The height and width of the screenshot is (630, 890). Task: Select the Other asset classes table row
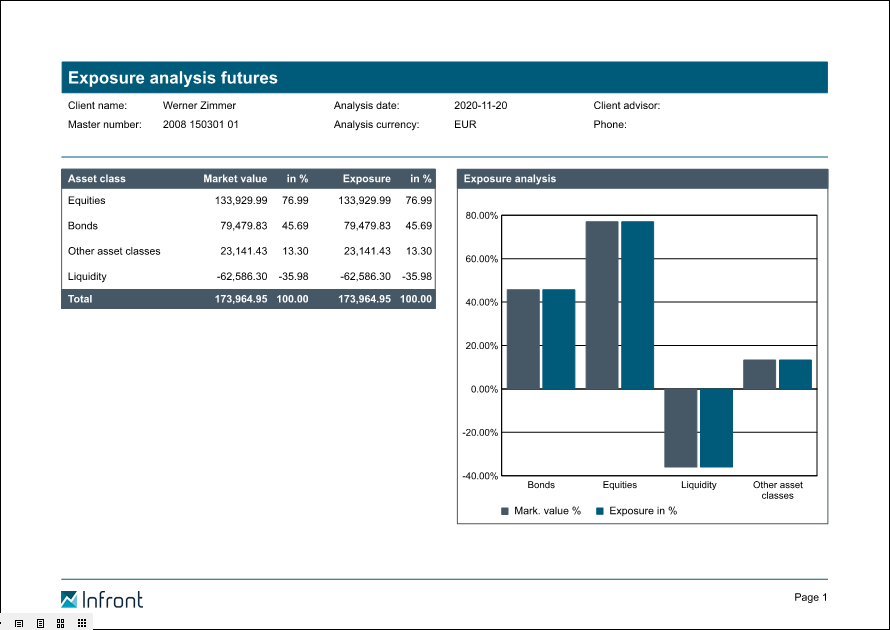[x=248, y=251]
